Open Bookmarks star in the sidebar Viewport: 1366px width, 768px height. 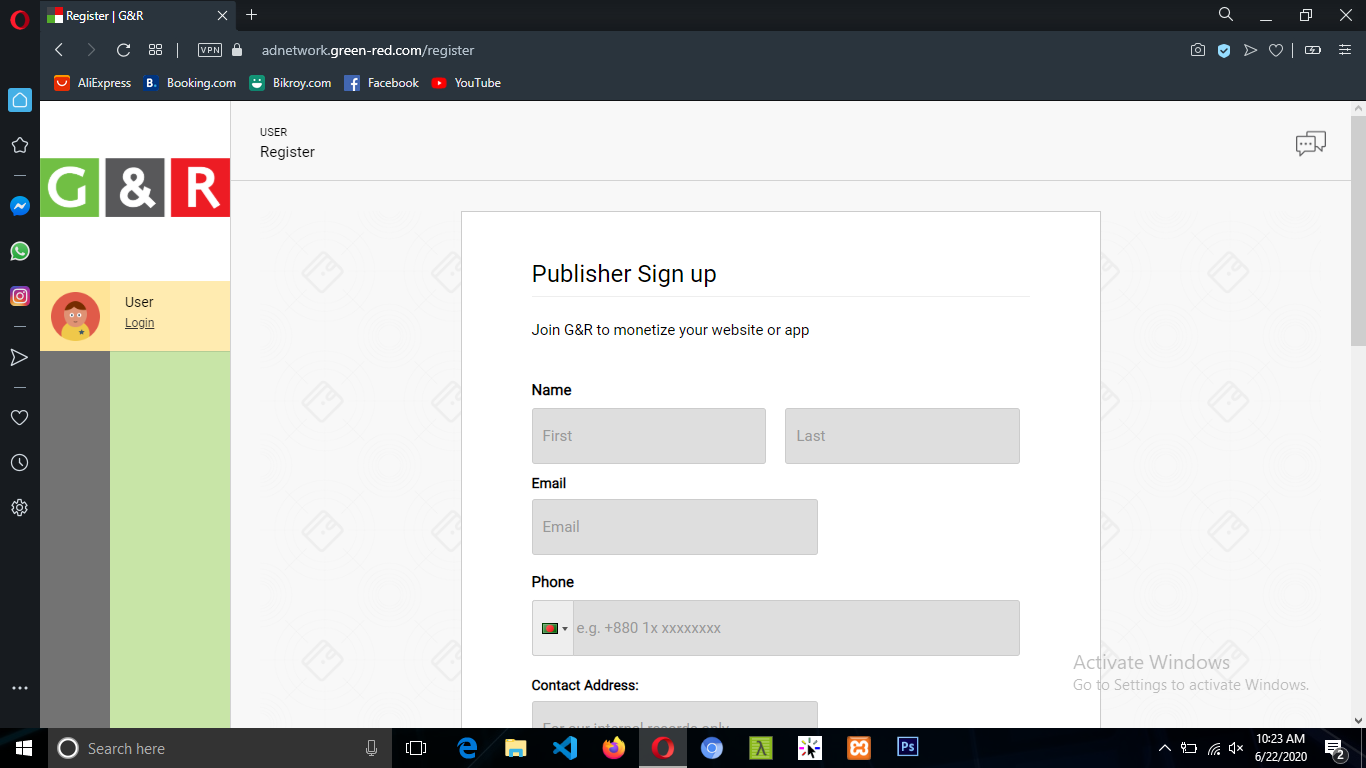[20, 145]
